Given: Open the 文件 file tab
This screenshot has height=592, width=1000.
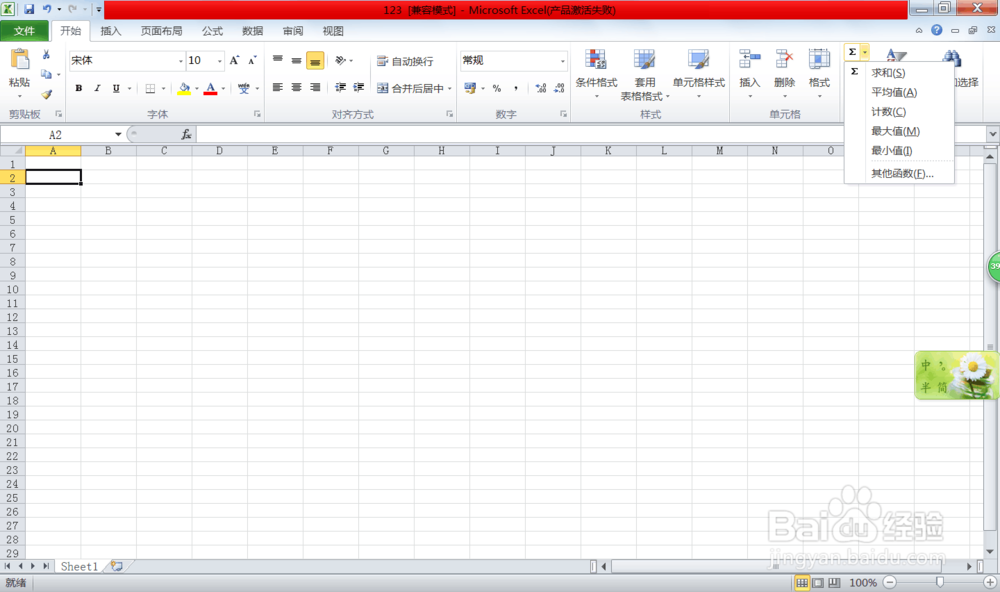Looking at the screenshot, I should [x=25, y=31].
